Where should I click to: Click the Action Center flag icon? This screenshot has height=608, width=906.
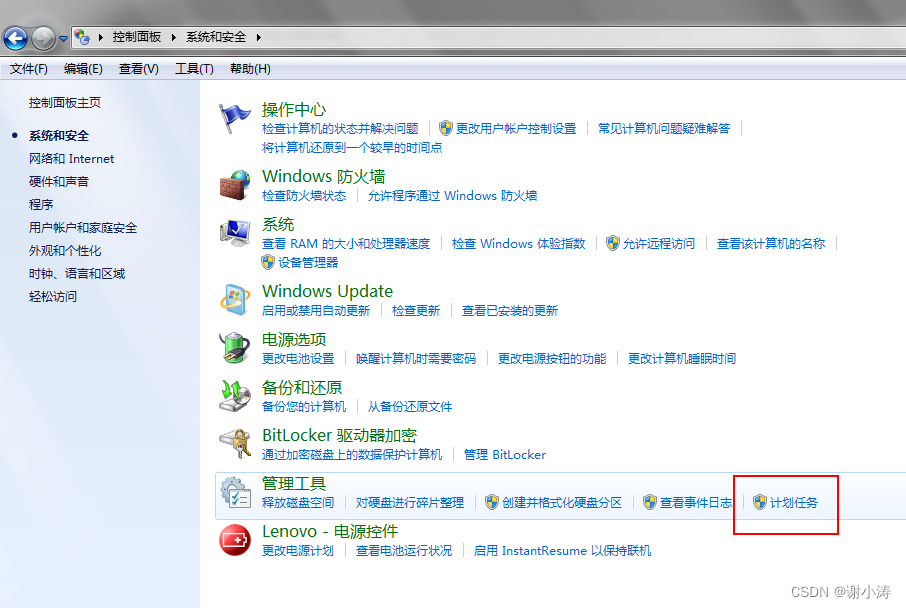tap(235, 118)
